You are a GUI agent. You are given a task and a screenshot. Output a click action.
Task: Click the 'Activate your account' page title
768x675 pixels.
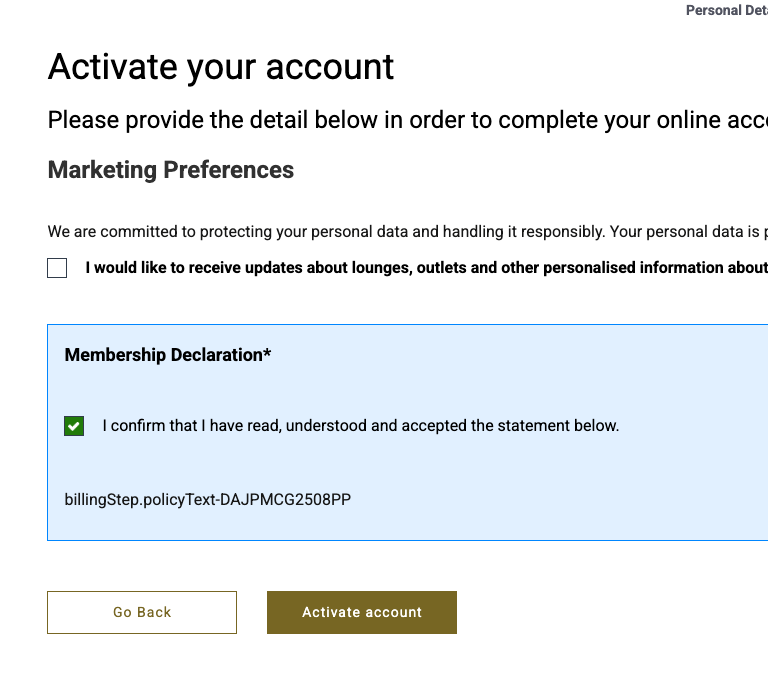[221, 67]
